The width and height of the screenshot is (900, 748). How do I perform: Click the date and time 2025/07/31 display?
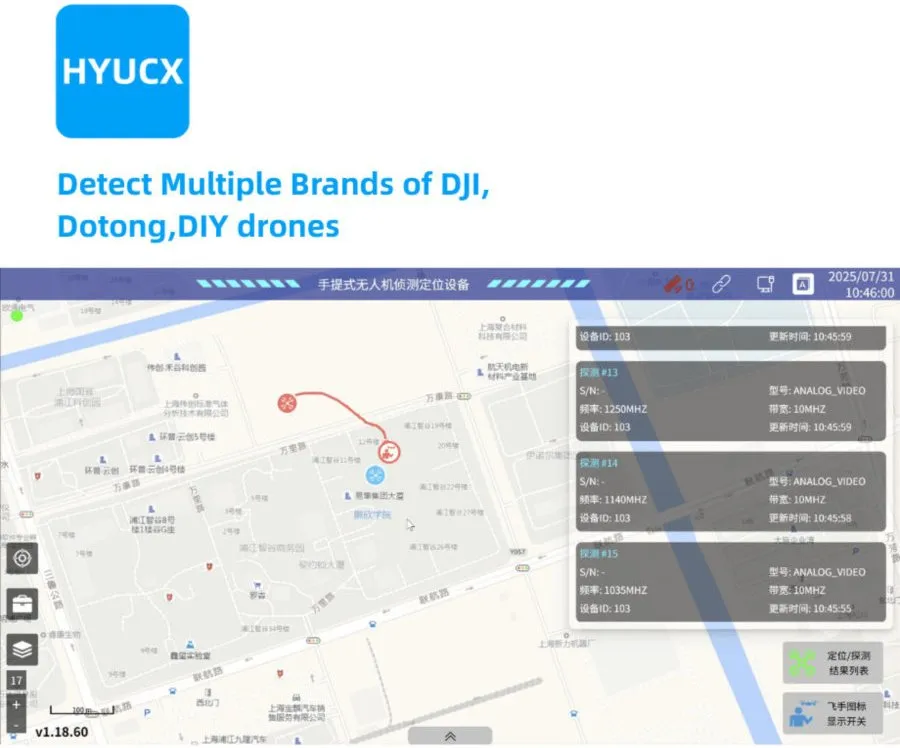pyautogui.click(x=861, y=284)
